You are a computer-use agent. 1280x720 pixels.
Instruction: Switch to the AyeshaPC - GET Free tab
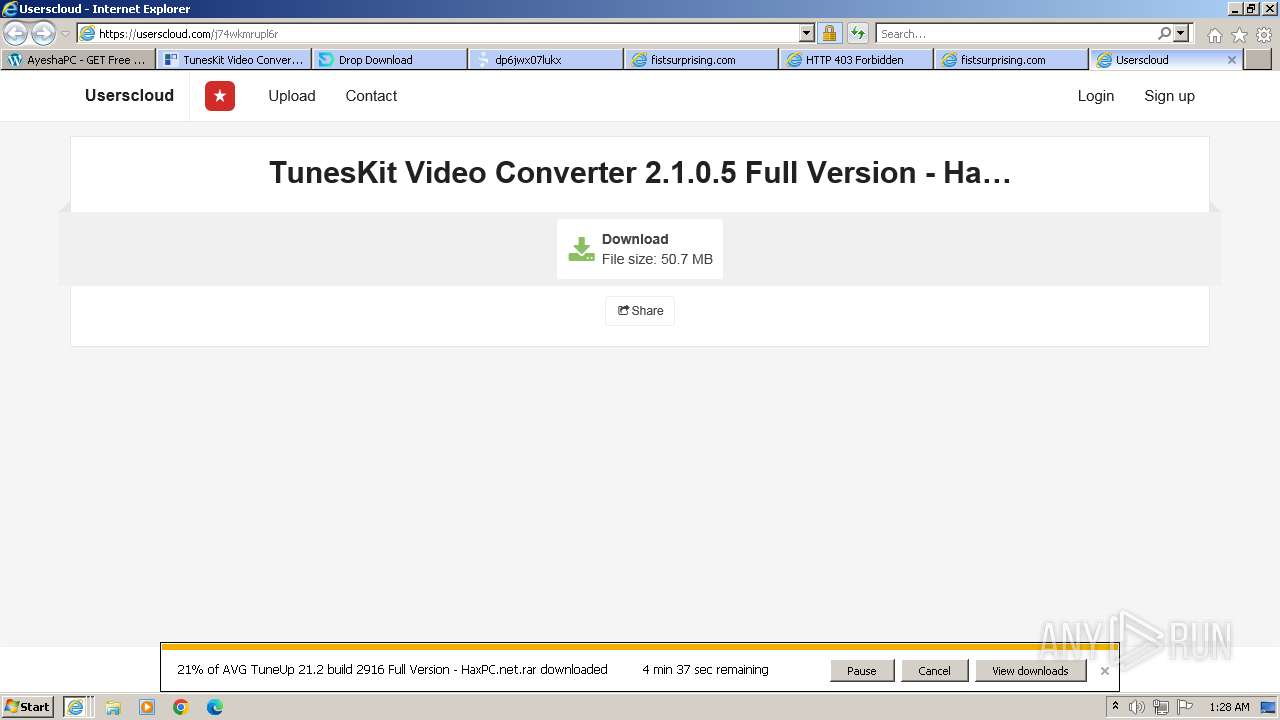point(78,60)
